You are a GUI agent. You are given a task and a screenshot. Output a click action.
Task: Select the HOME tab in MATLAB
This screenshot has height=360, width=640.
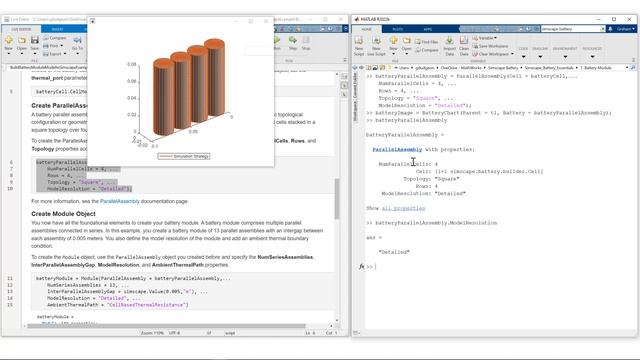point(367,29)
